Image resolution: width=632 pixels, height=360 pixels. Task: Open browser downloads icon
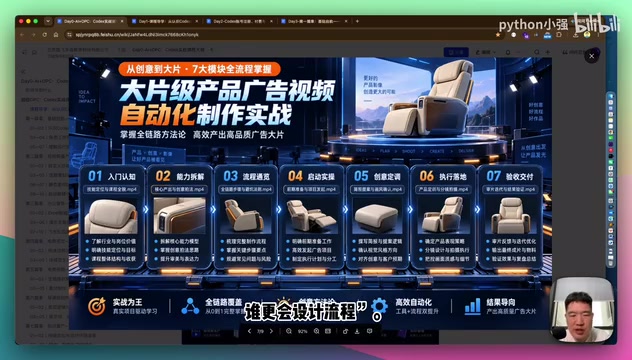(x=575, y=35)
